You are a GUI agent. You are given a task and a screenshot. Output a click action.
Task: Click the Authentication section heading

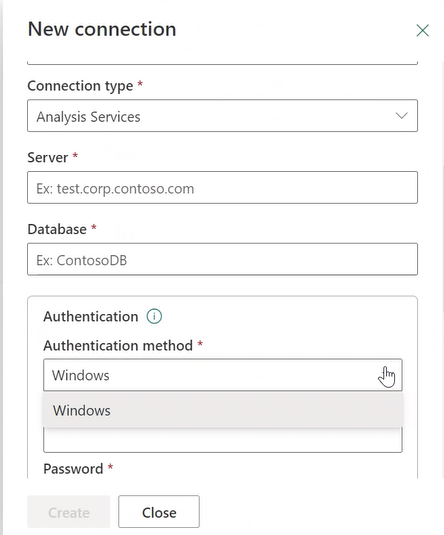click(91, 317)
